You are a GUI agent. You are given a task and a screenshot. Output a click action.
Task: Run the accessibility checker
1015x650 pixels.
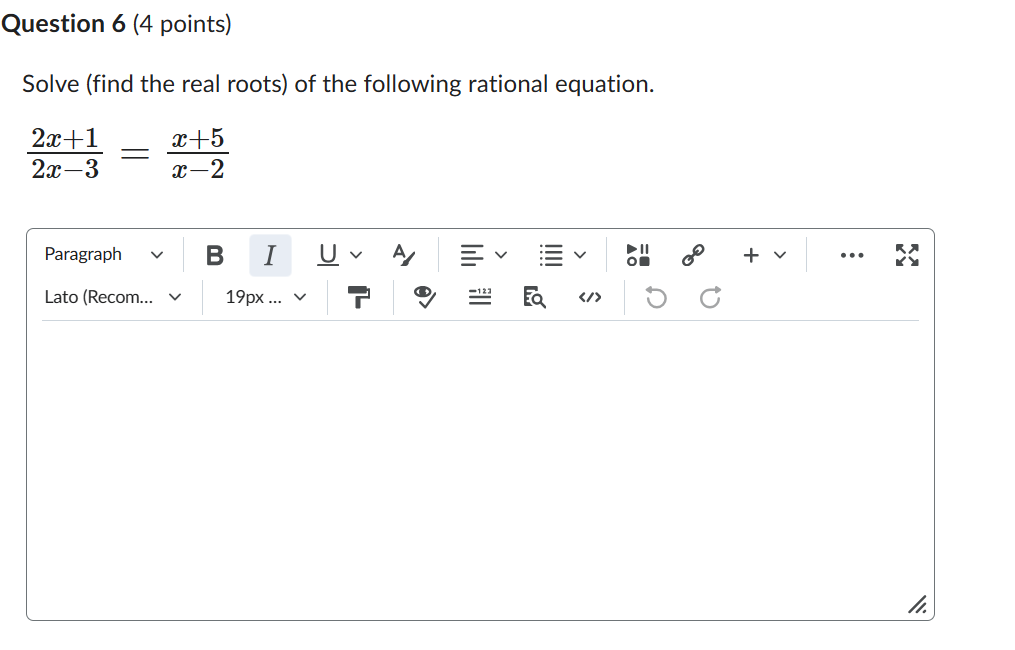(423, 297)
